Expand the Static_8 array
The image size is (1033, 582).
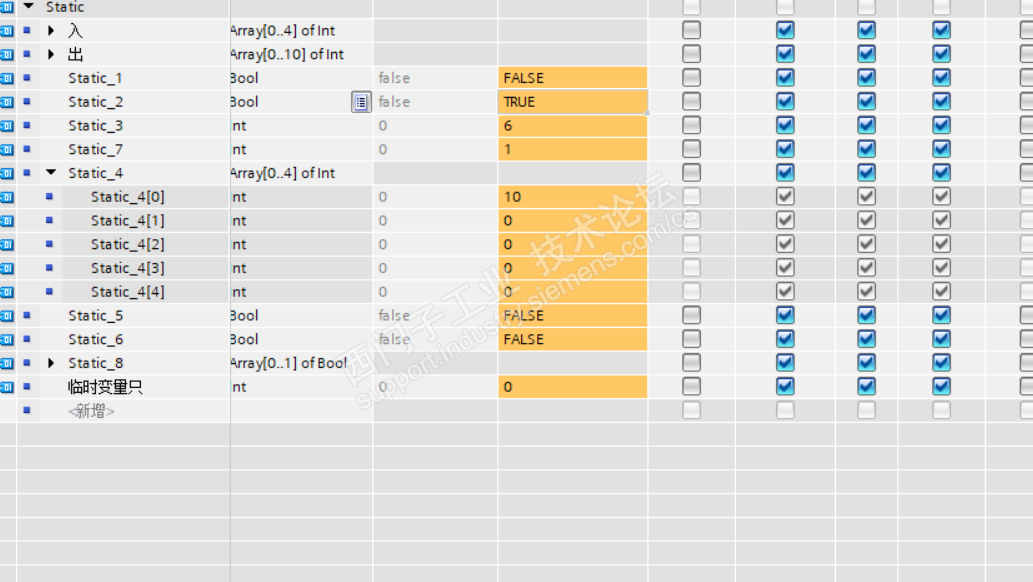coord(52,364)
